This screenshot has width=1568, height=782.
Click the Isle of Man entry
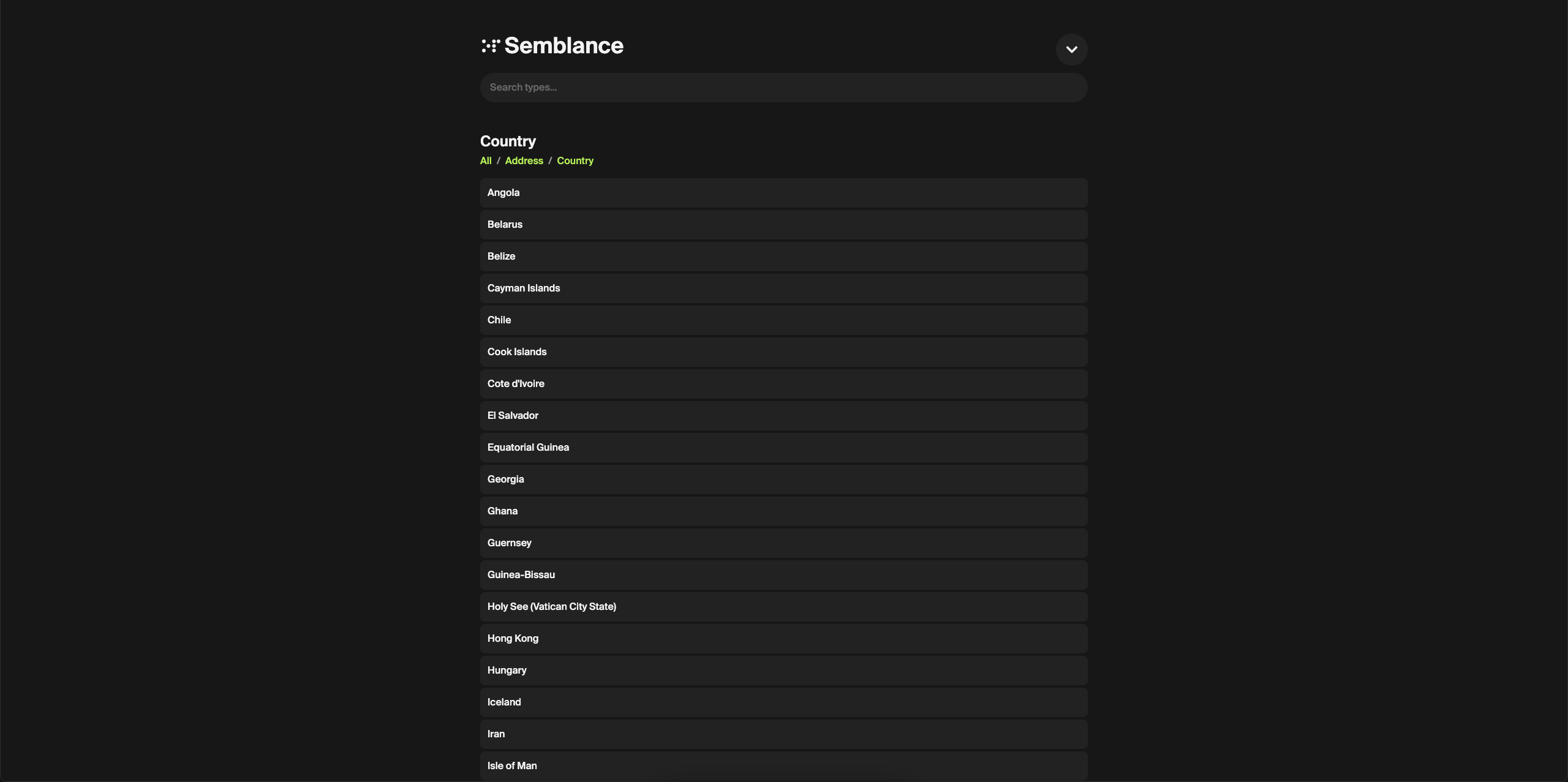783,765
